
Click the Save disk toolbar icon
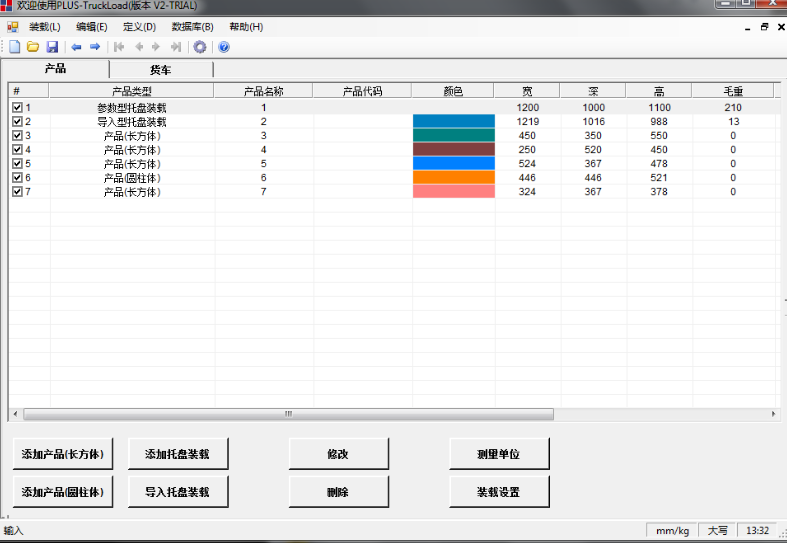click(52, 47)
